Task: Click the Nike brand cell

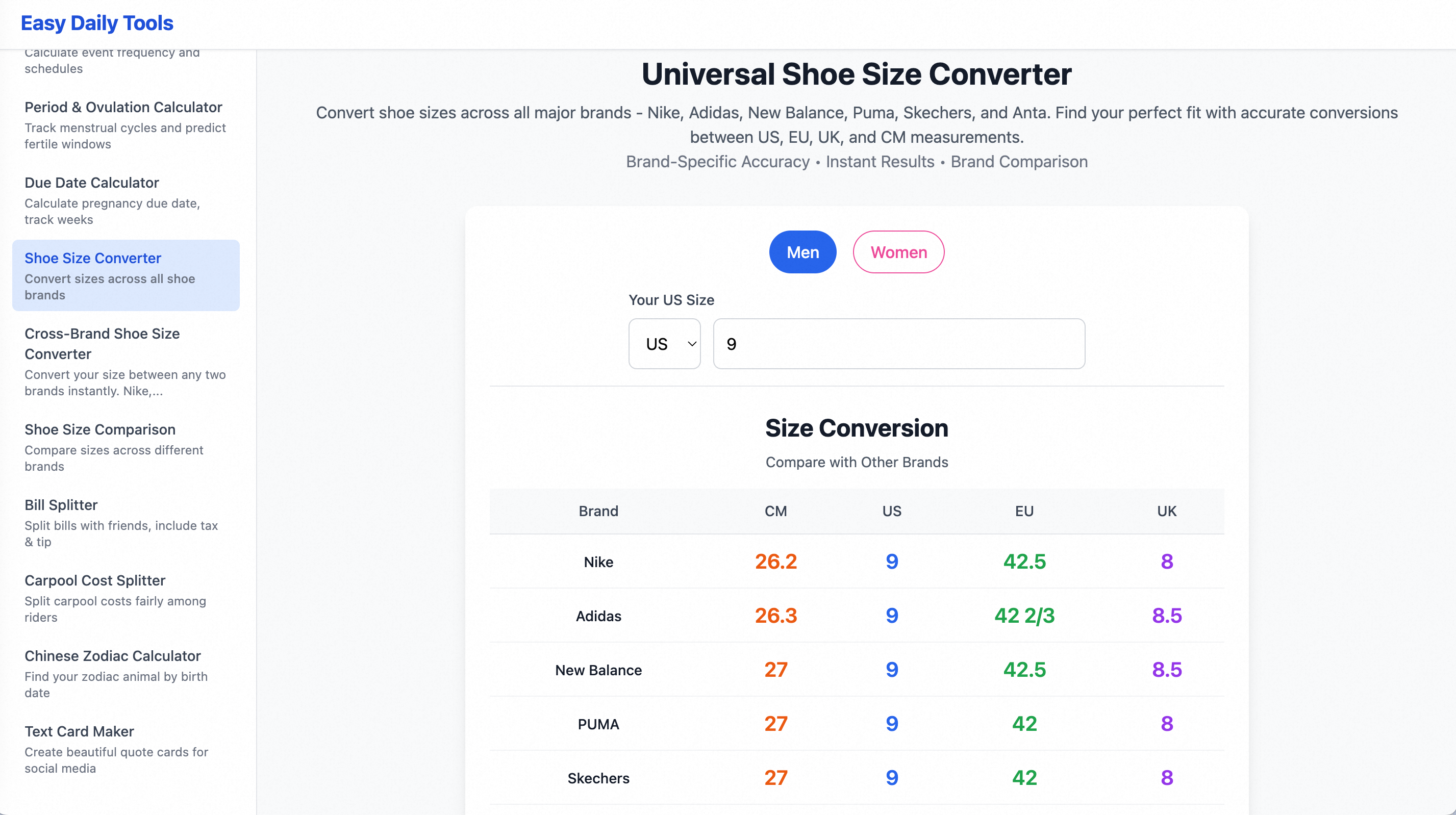Action: pyautogui.click(x=598, y=562)
